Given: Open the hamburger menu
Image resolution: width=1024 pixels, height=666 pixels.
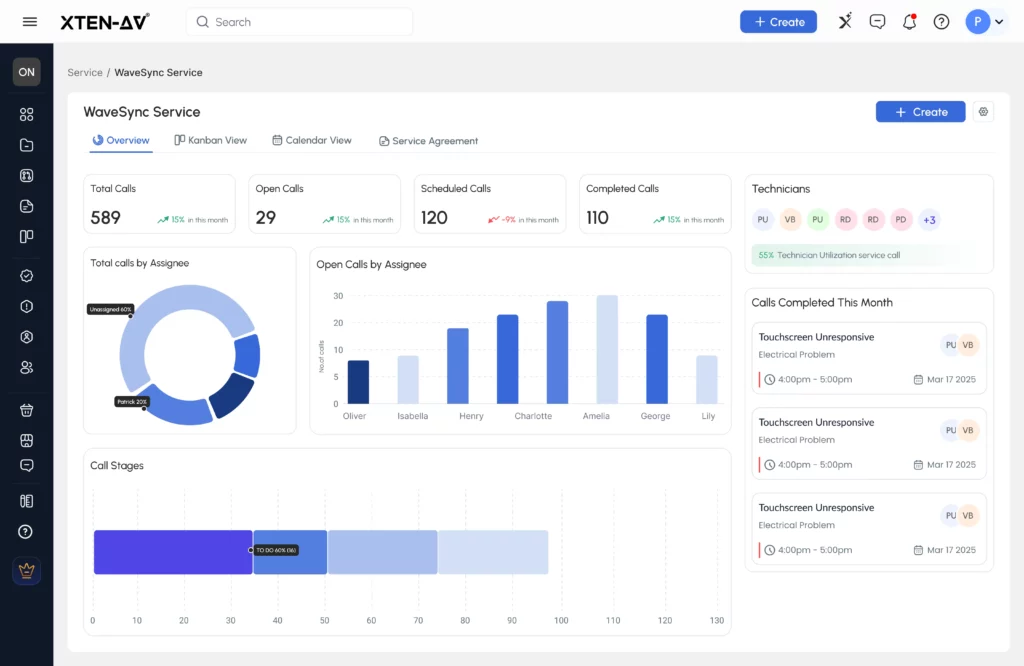Looking at the screenshot, I should coord(29,22).
